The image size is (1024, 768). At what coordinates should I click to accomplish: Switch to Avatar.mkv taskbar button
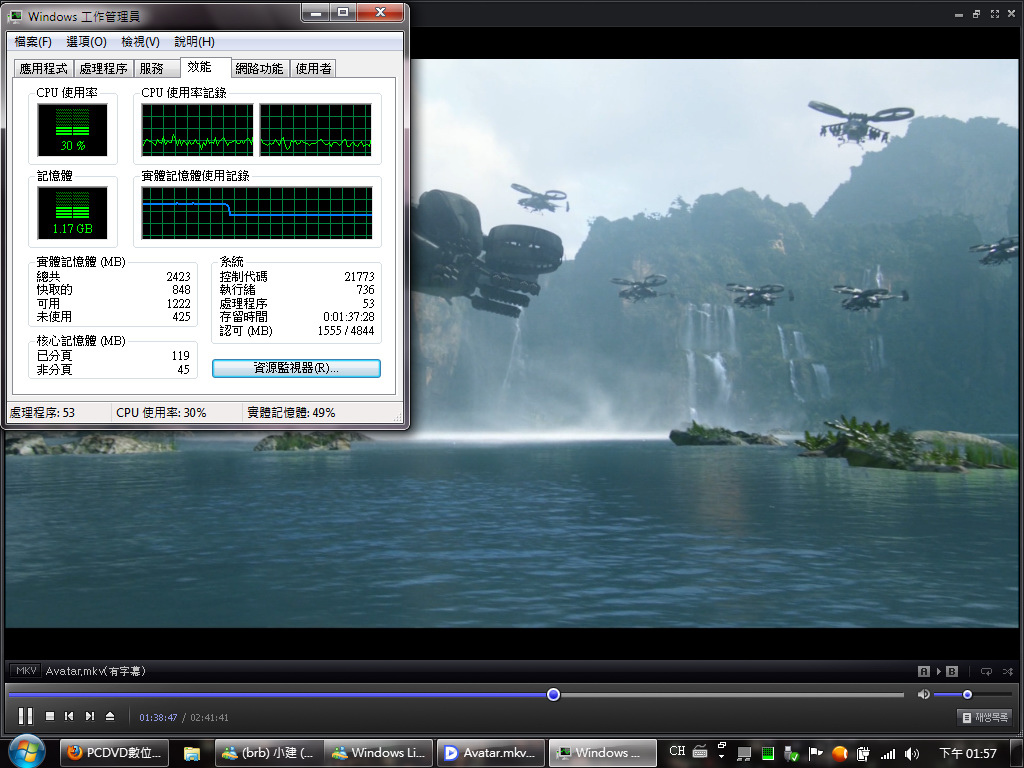pyautogui.click(x=490, y=753)
